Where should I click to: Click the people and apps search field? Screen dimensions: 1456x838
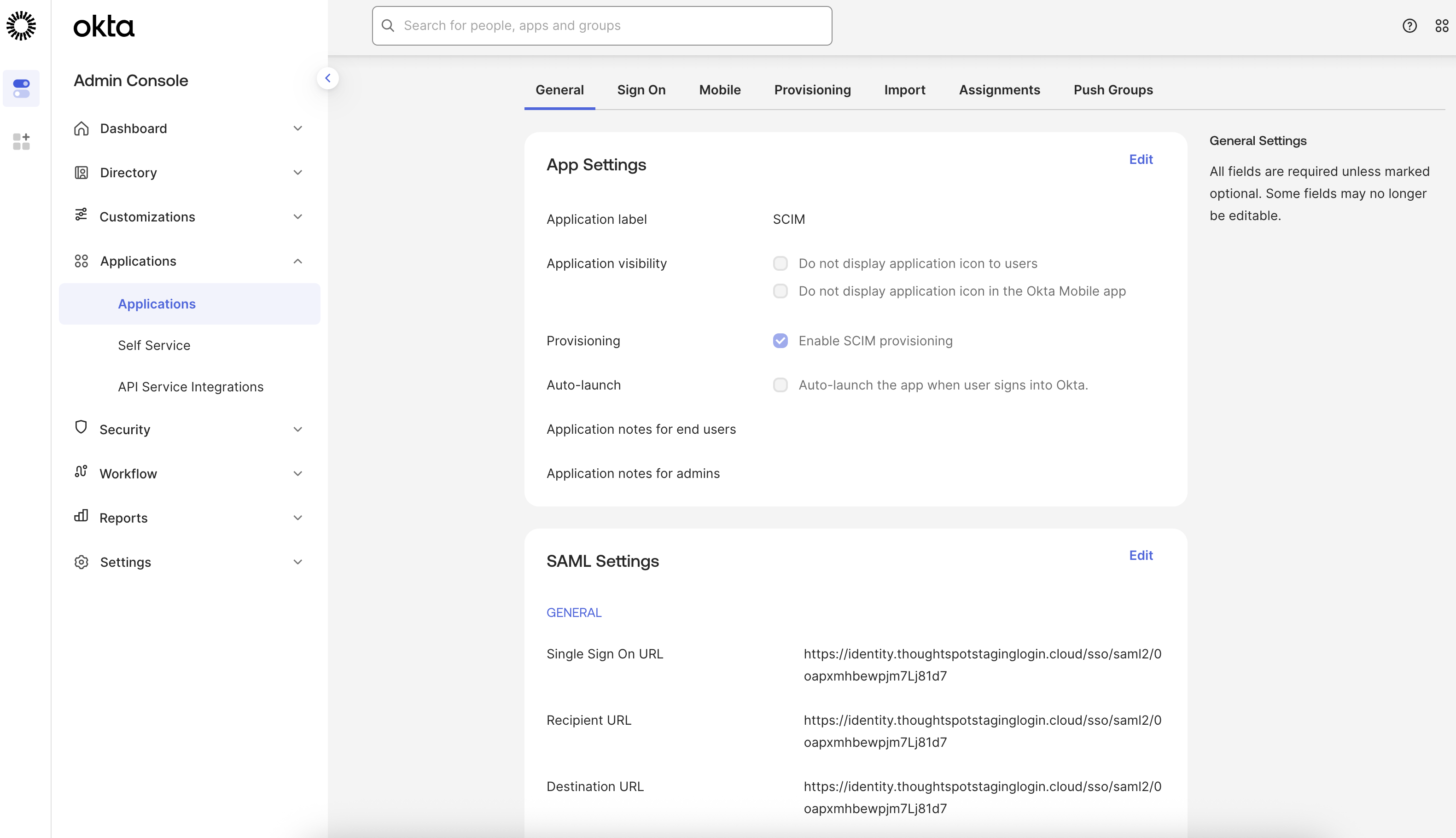[x=601, y=25]
